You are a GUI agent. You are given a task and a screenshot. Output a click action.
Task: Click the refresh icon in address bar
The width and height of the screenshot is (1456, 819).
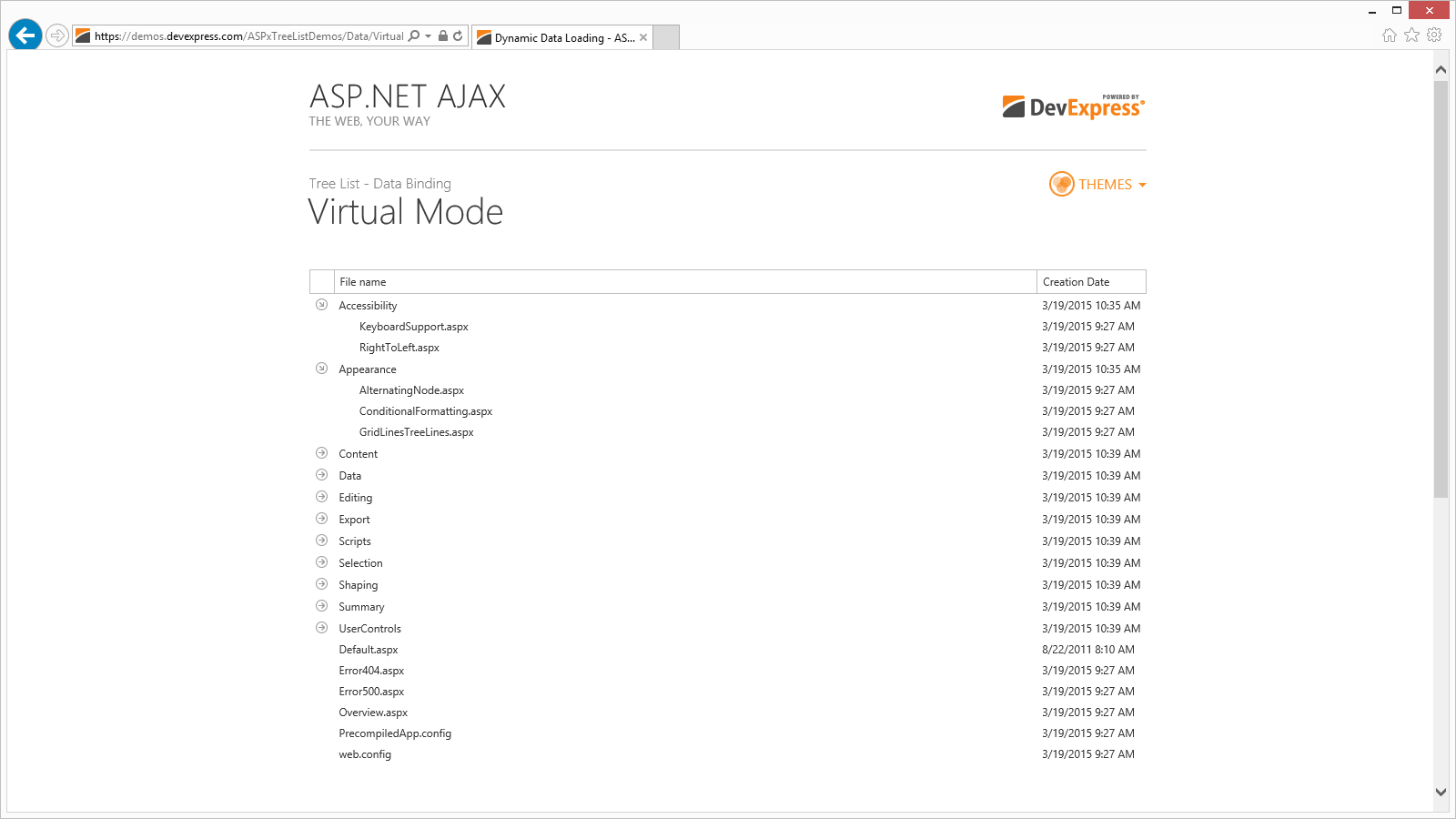(458, 36)
